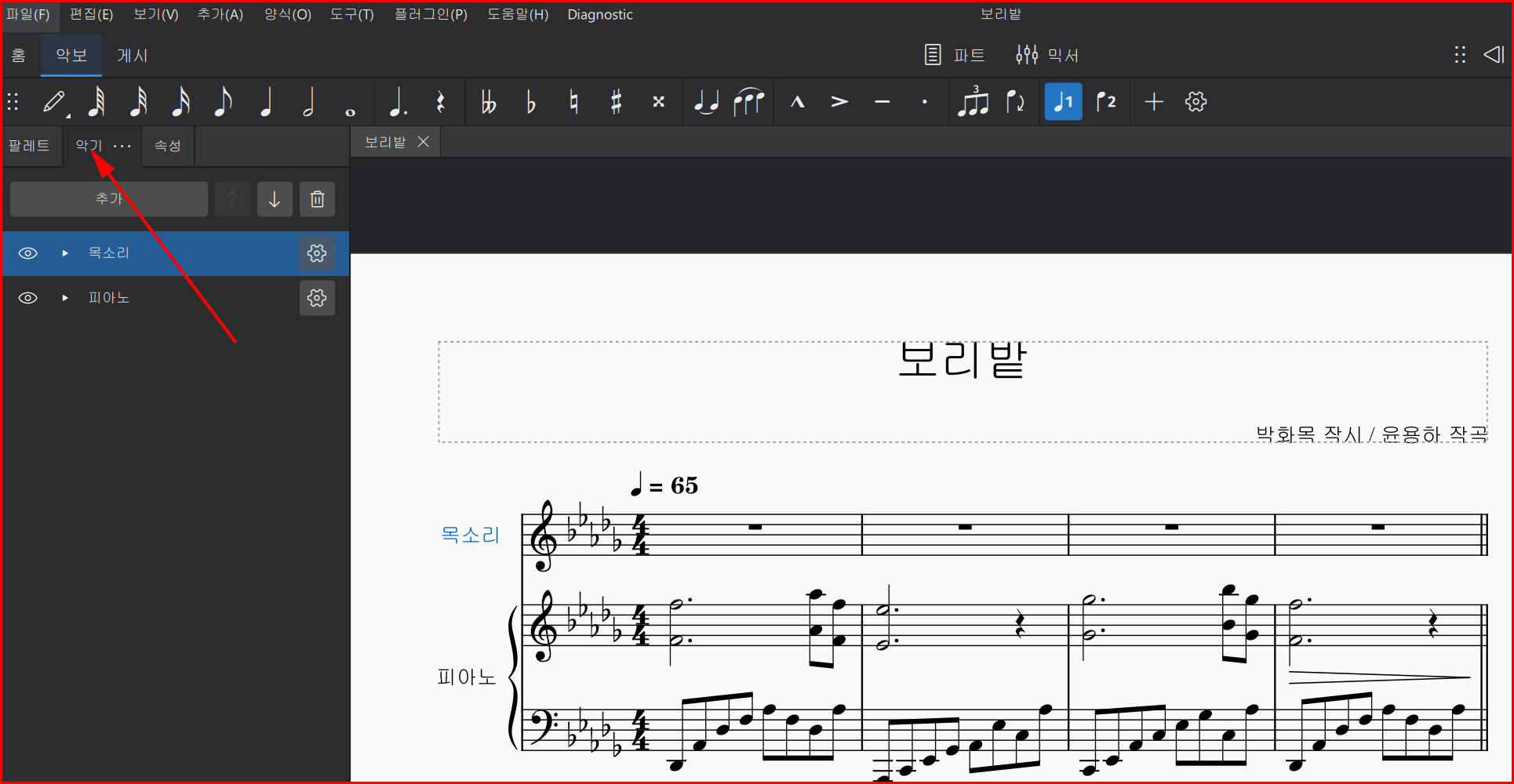This screenshot has height=784, width=1514.
Task: Add tenuto articulation
Action: pos(882,102)
